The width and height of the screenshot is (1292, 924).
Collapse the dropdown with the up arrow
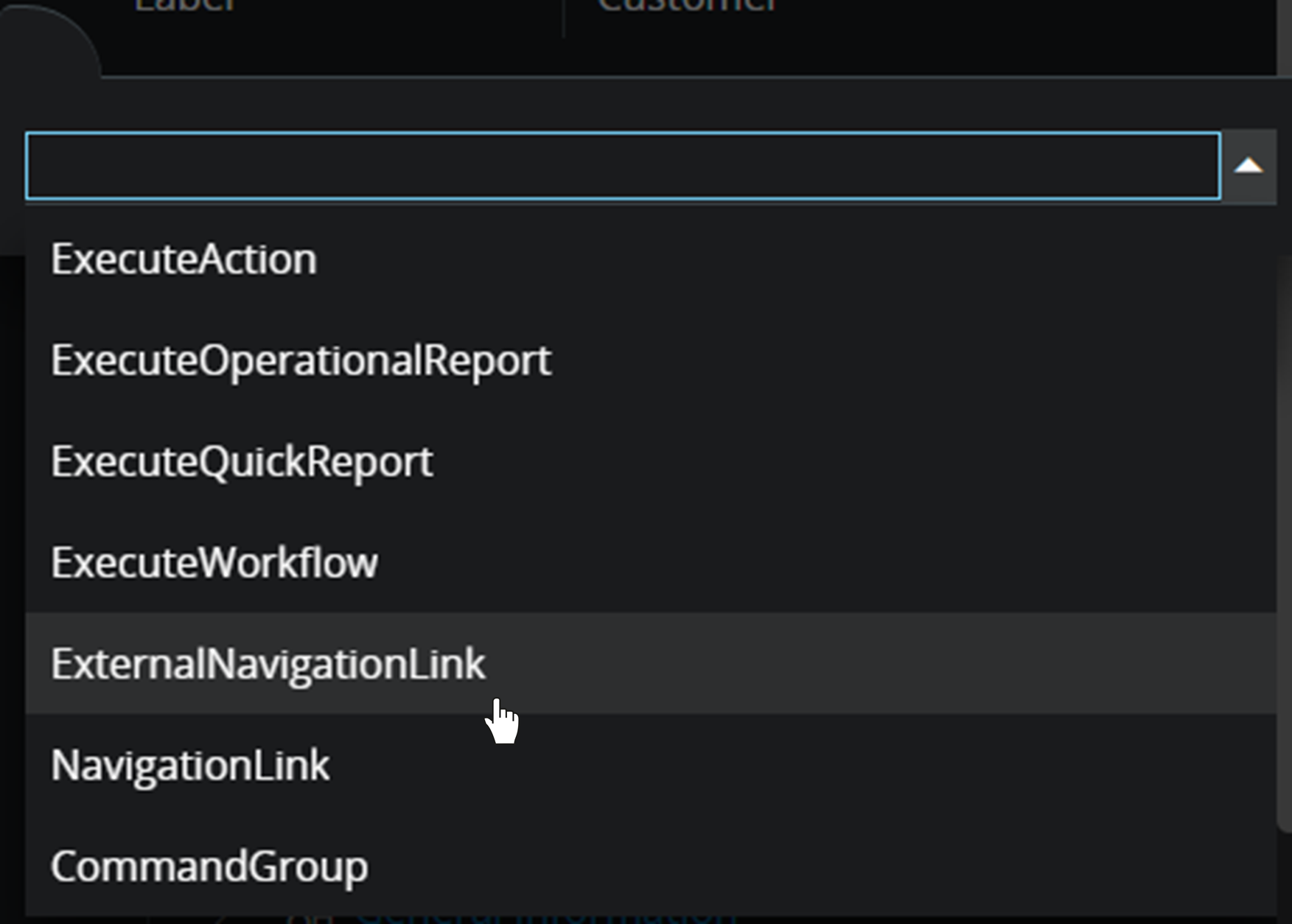(x=1249, y=167)
